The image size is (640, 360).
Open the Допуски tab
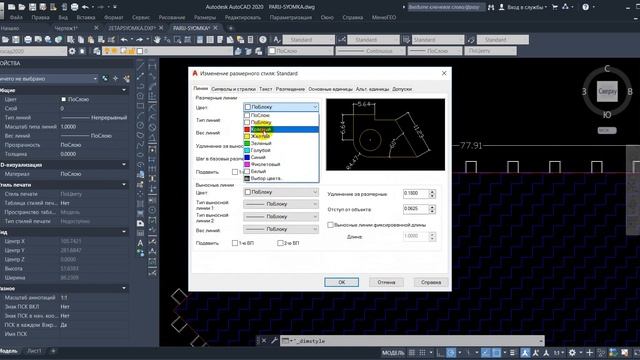[402, 89]
